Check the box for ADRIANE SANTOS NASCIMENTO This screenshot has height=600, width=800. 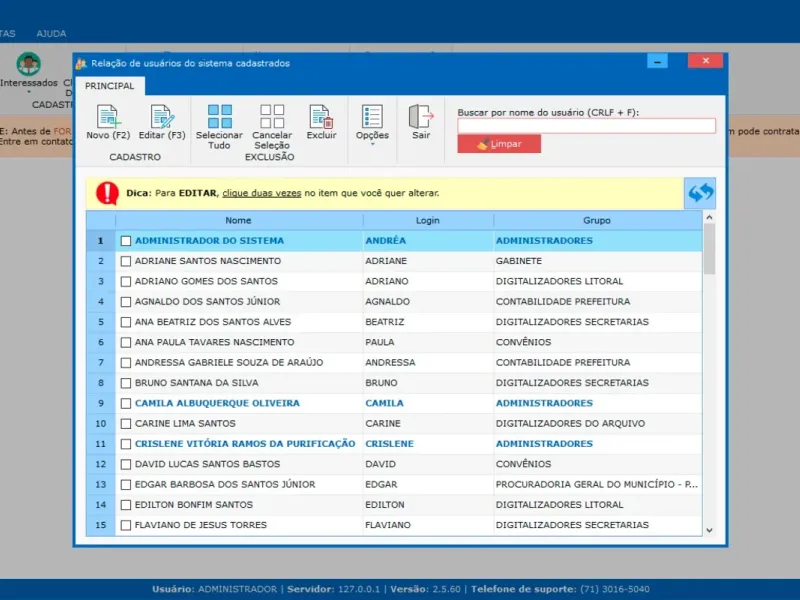(126, 261)
